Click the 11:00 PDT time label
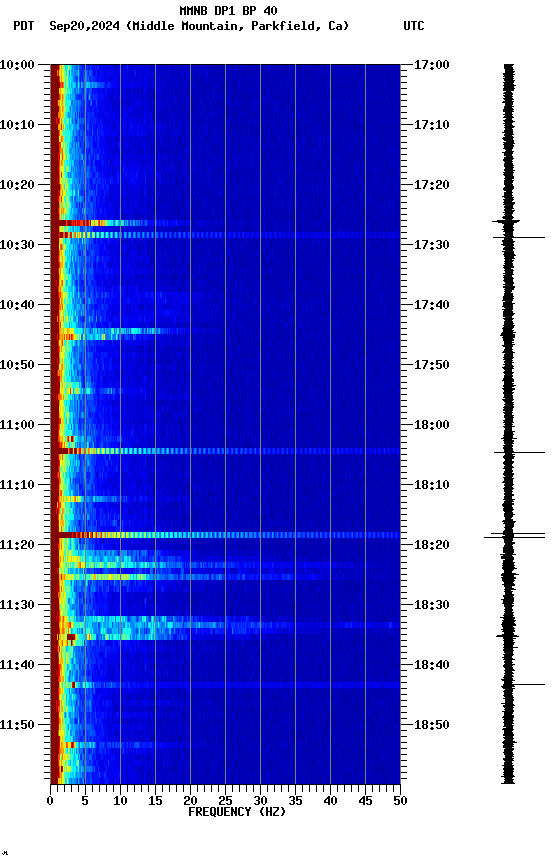 pyautogui.click(x=17, y=425)
